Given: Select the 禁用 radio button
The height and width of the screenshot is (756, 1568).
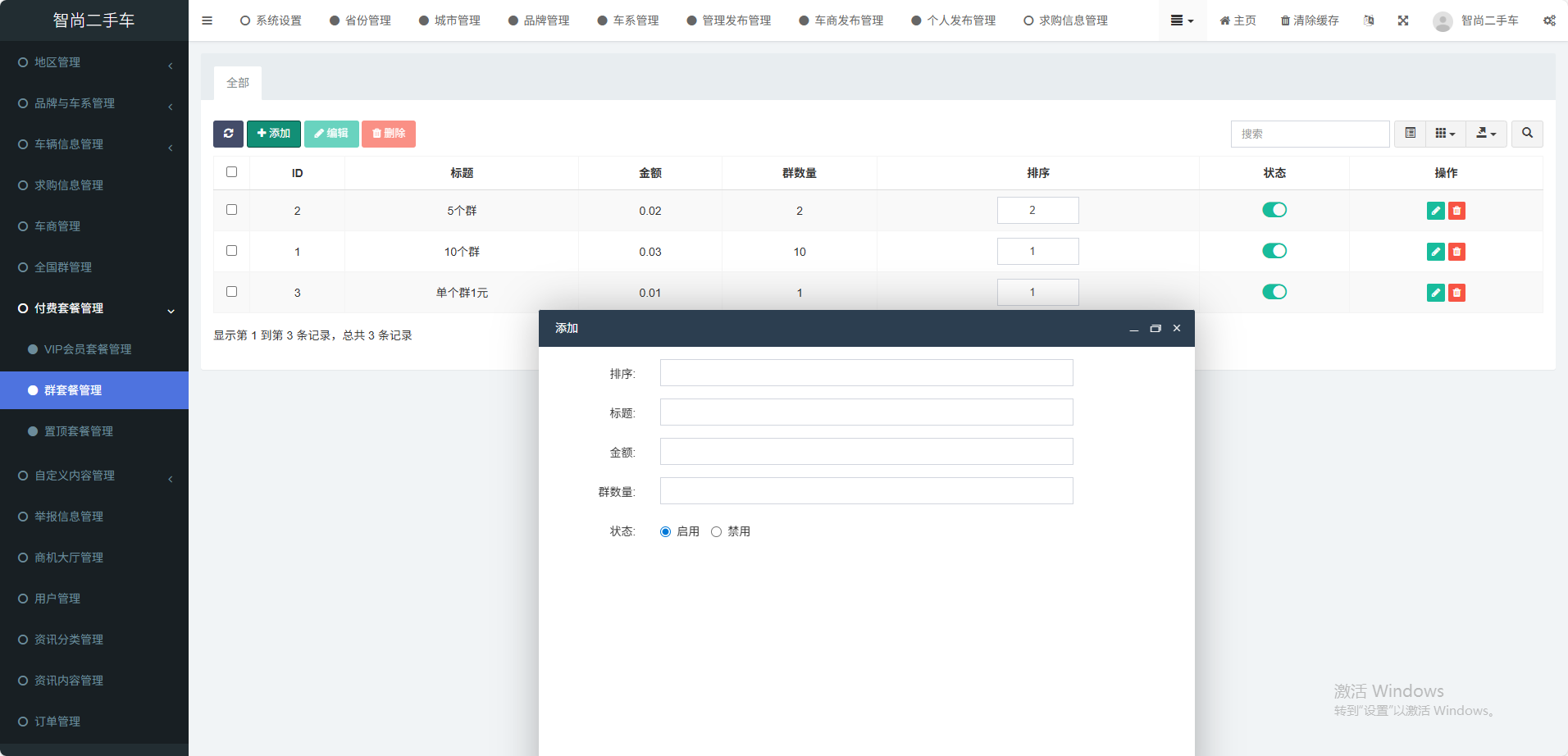Looking at the screenshot, I should click(x=716, y=531).
